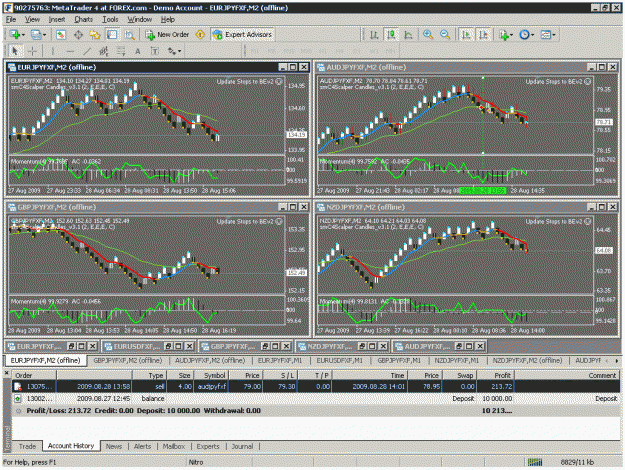Switch to Line Chart display
Viewport: 625px width, 470px height.
[408, 35]
